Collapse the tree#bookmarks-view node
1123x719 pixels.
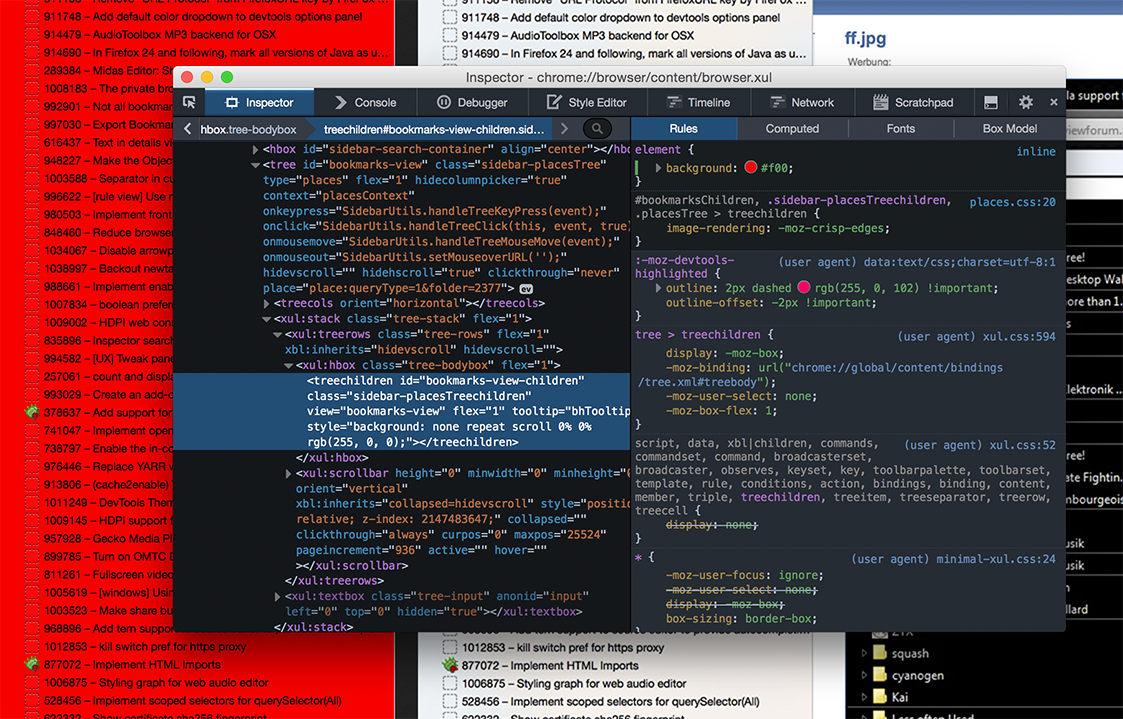255,165
